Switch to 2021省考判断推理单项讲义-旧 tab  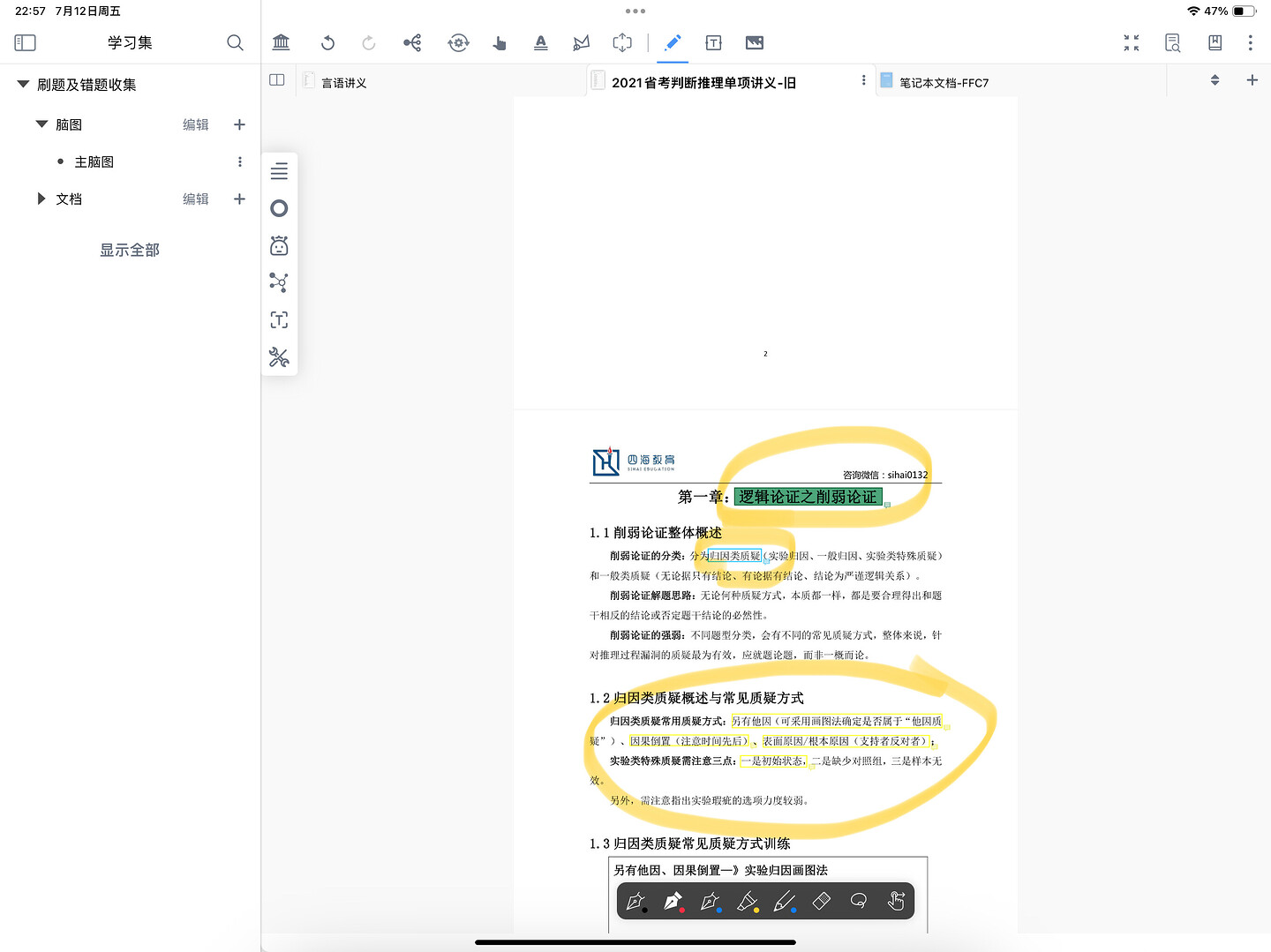click(x=703, y=83)
